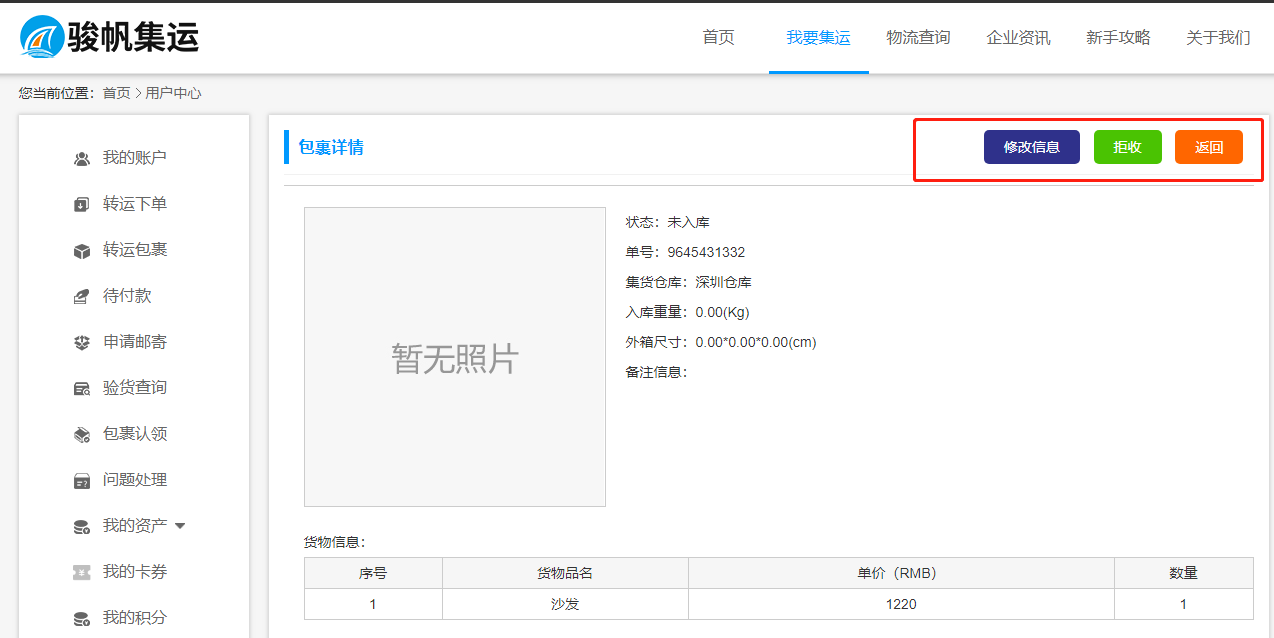
Task: Click the orange 返回 button
Action: click(1208, 147)
